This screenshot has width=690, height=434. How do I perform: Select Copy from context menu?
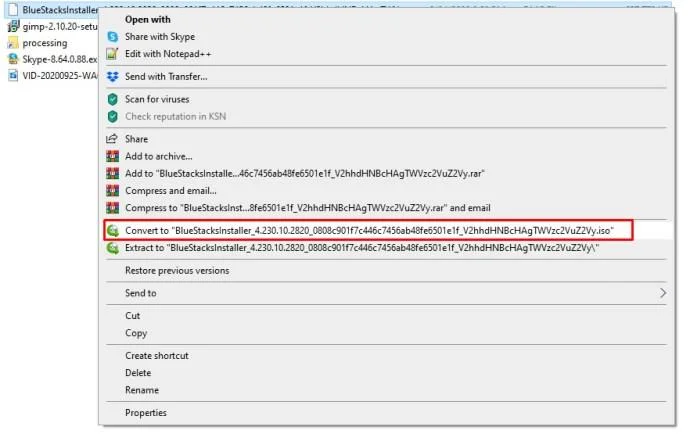136,333
